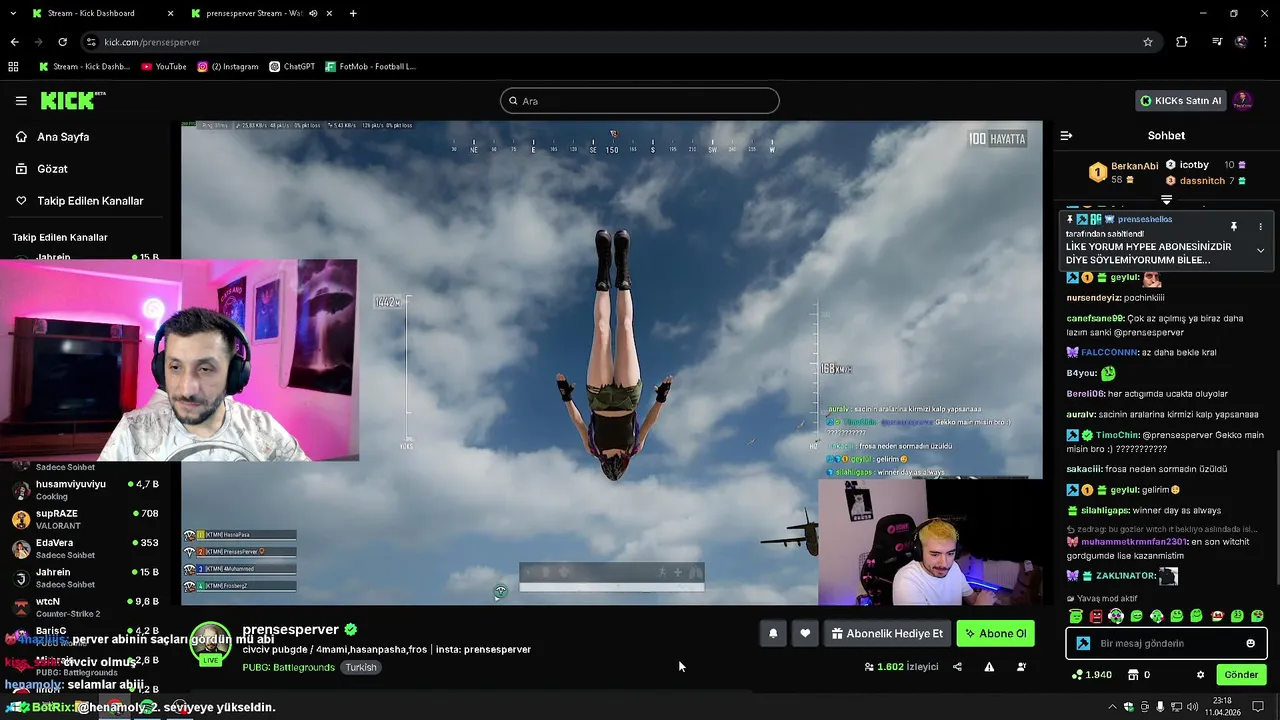The width and height of the screenshot is (1280, 720).
Task: Click the Abone Ol button
Action: (995, 633)
